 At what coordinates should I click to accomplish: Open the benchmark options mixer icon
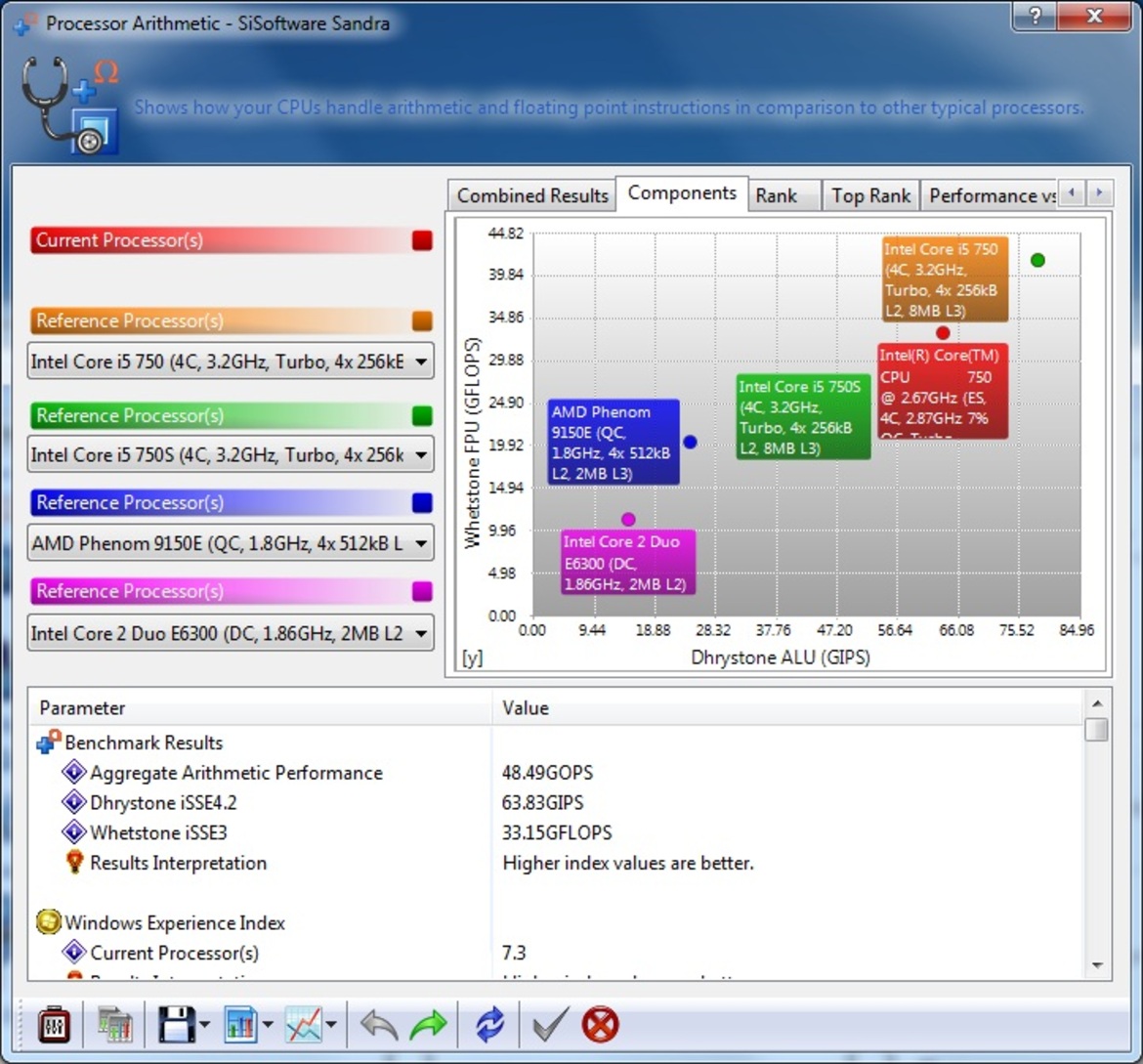click(54, 1025)
